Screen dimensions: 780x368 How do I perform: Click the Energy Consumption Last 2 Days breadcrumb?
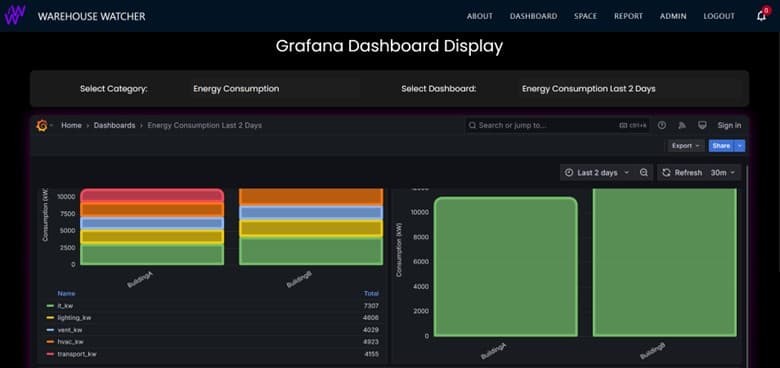(x=204, y=125)
